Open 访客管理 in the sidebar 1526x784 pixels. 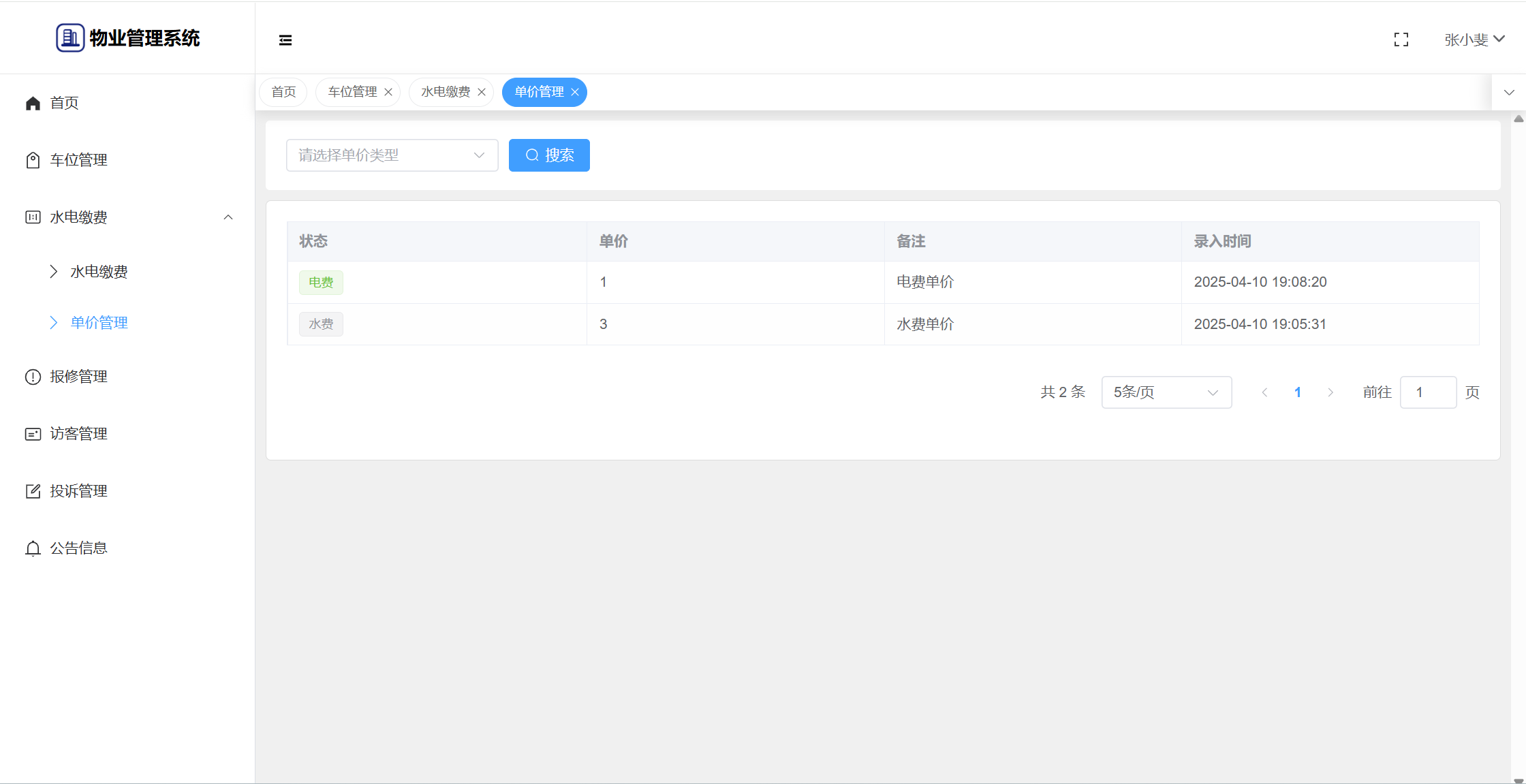(78, 434)
